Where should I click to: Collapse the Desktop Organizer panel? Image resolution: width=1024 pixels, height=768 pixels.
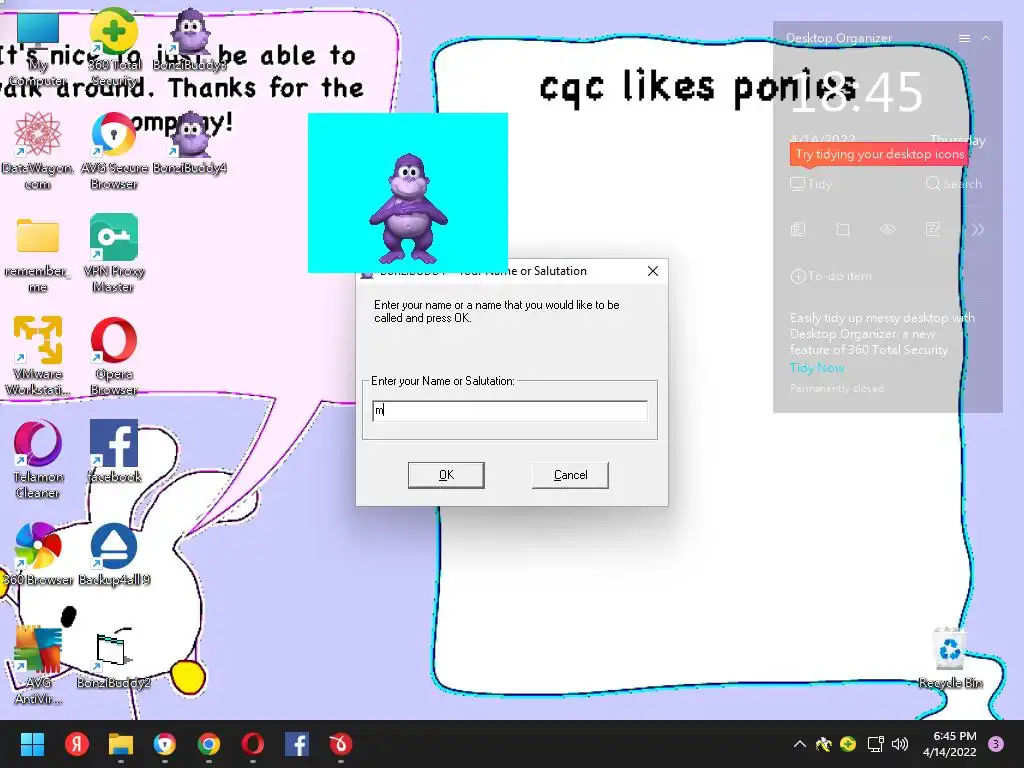click(x=986, y=39)
